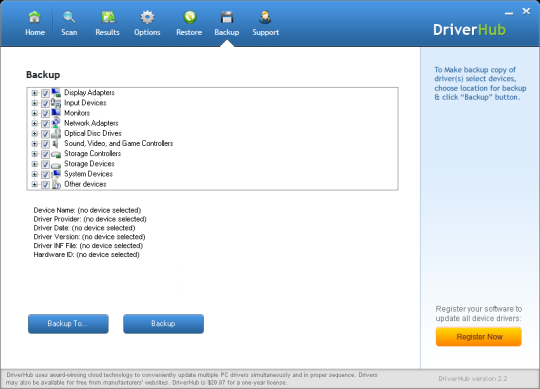Click the Options gear icon

[147, 17]
